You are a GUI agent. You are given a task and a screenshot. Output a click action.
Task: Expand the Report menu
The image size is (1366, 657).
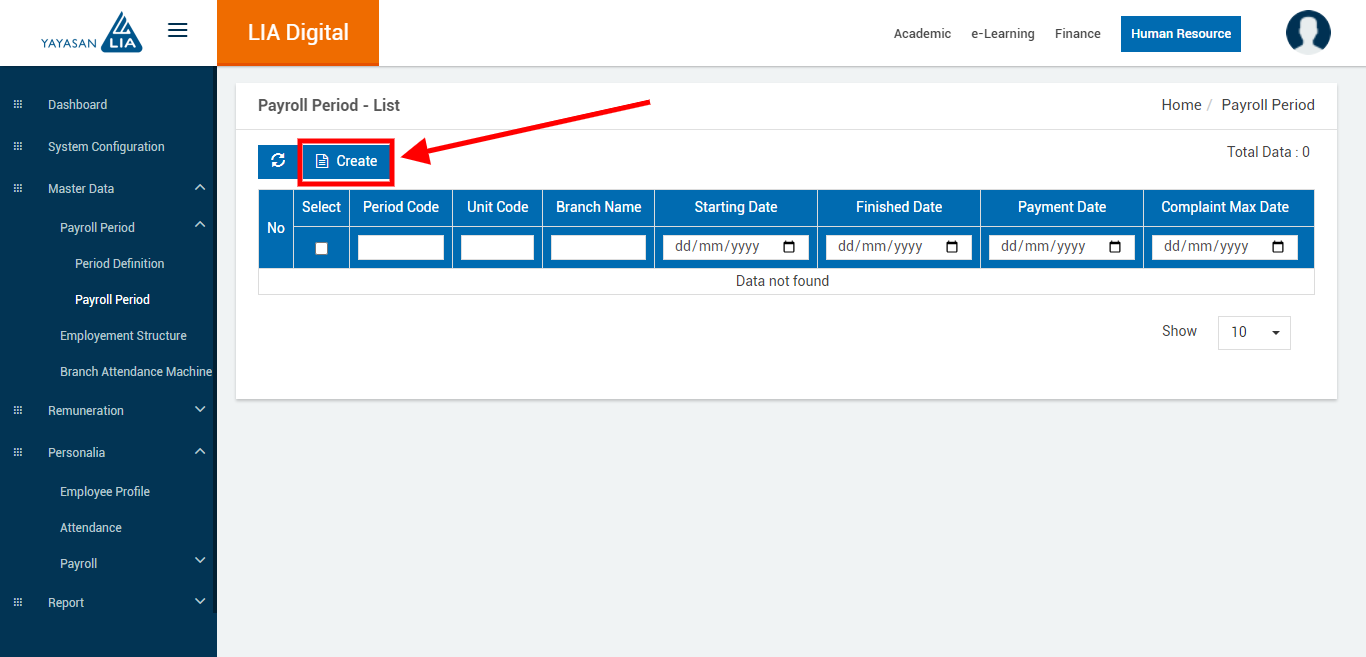pos(200,602)
